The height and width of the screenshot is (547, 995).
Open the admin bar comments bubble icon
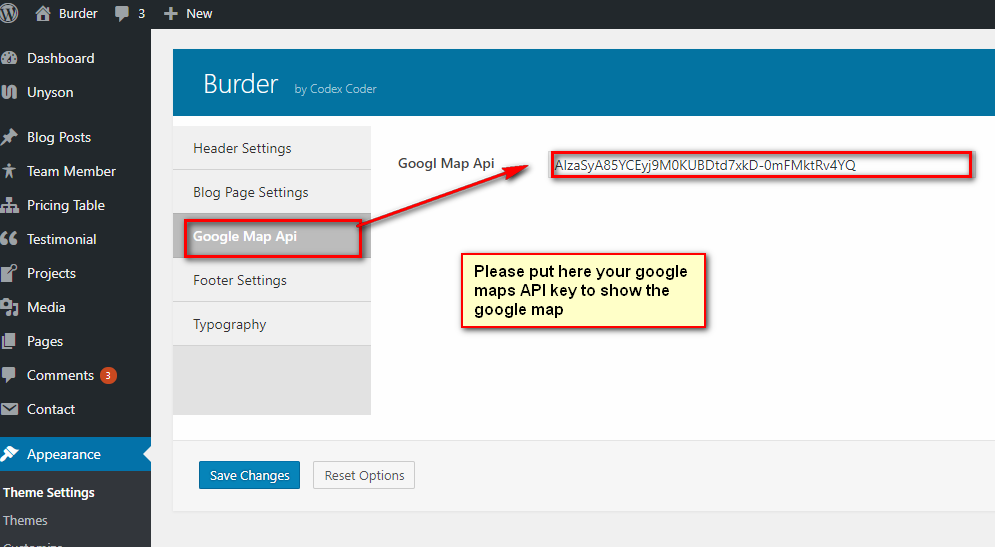122,14
